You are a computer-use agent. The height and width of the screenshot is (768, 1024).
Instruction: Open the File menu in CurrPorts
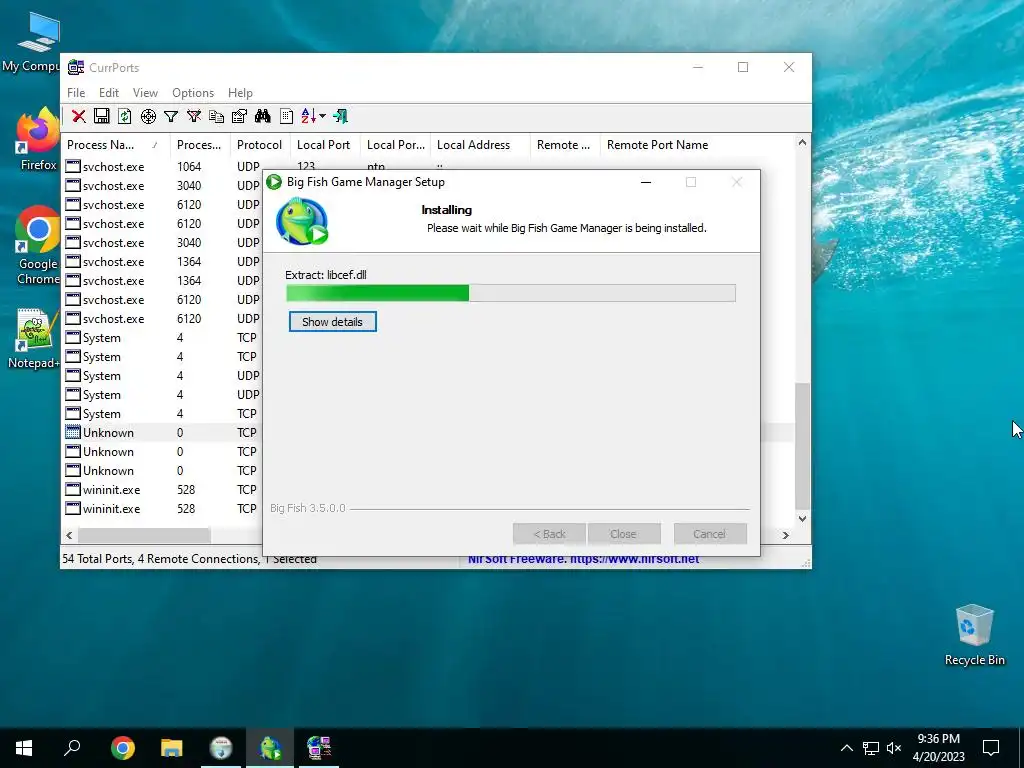pyautogui.click(x=76, y=93)
